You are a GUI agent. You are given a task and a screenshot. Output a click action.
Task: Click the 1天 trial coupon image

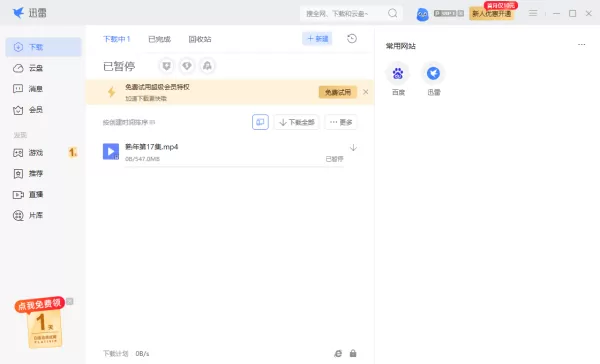coord(45,330)
